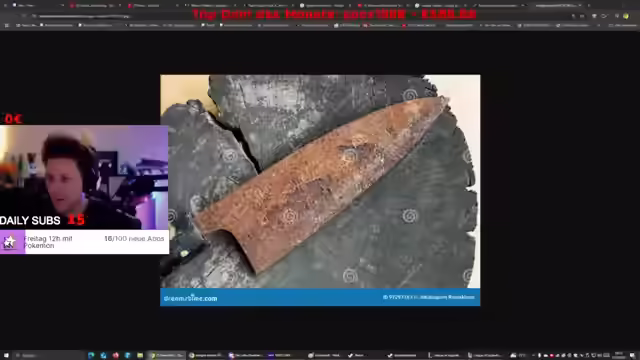Select the highlighted active browser taskbar button

tap(167, 356)
